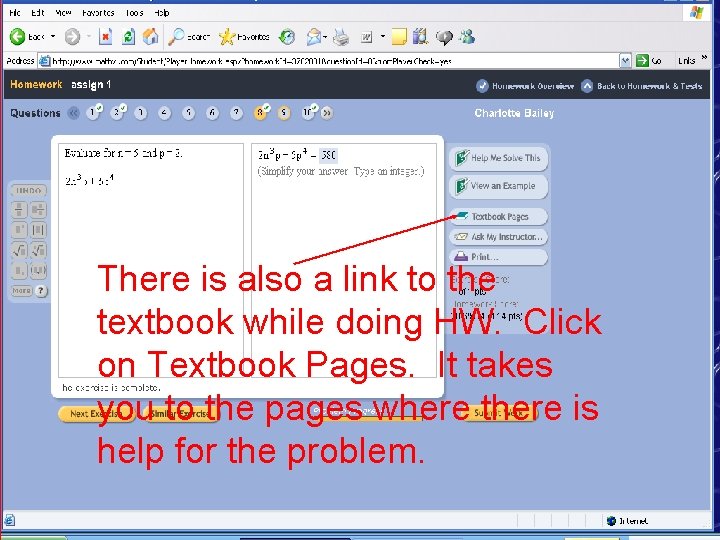Select the highlighted question 8 circle
720x540 pixels.
(x=260, y=113)
